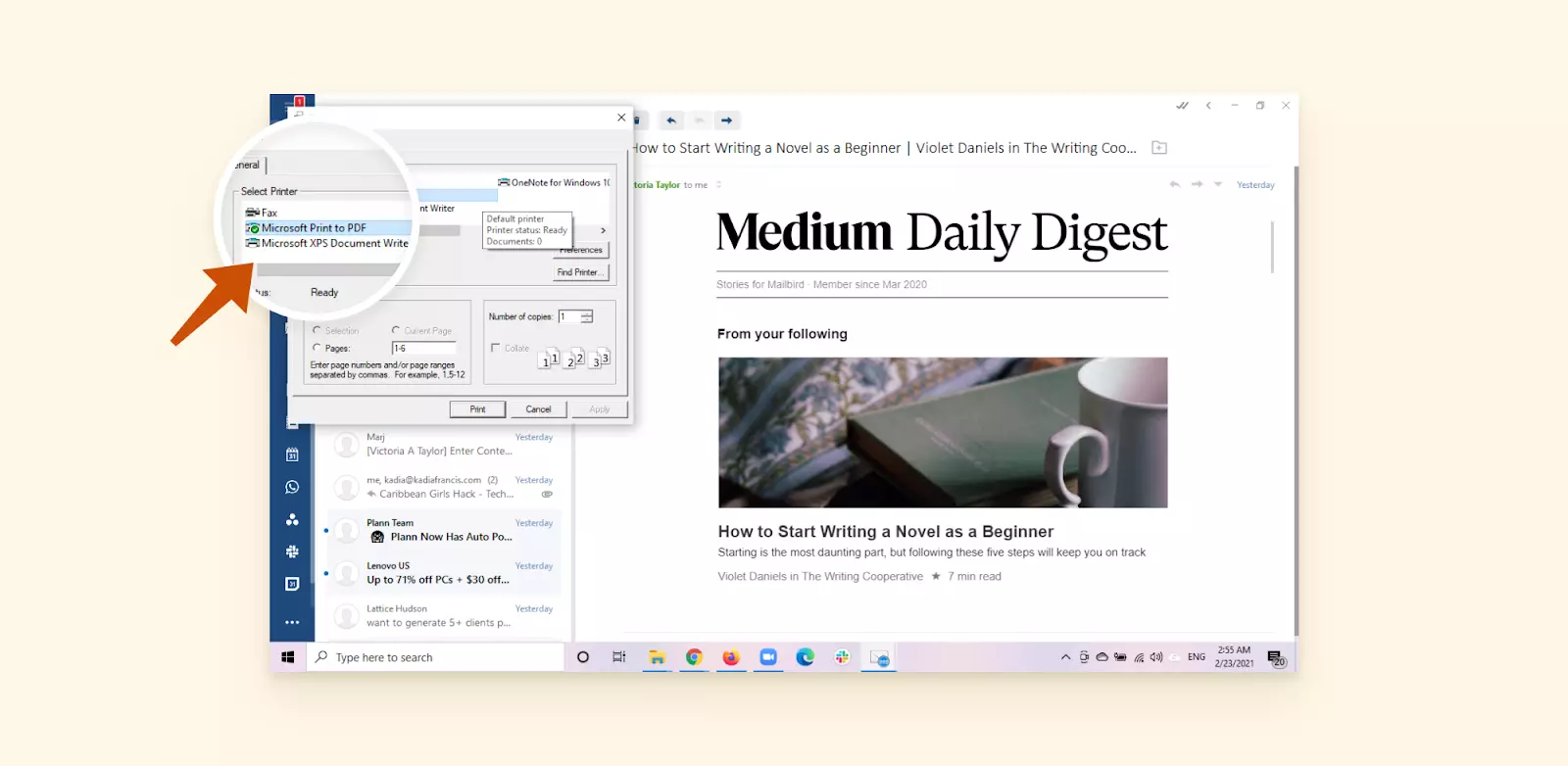Click the taskbar search box
The image size is (1568, 766).
(x=436, y=657)
